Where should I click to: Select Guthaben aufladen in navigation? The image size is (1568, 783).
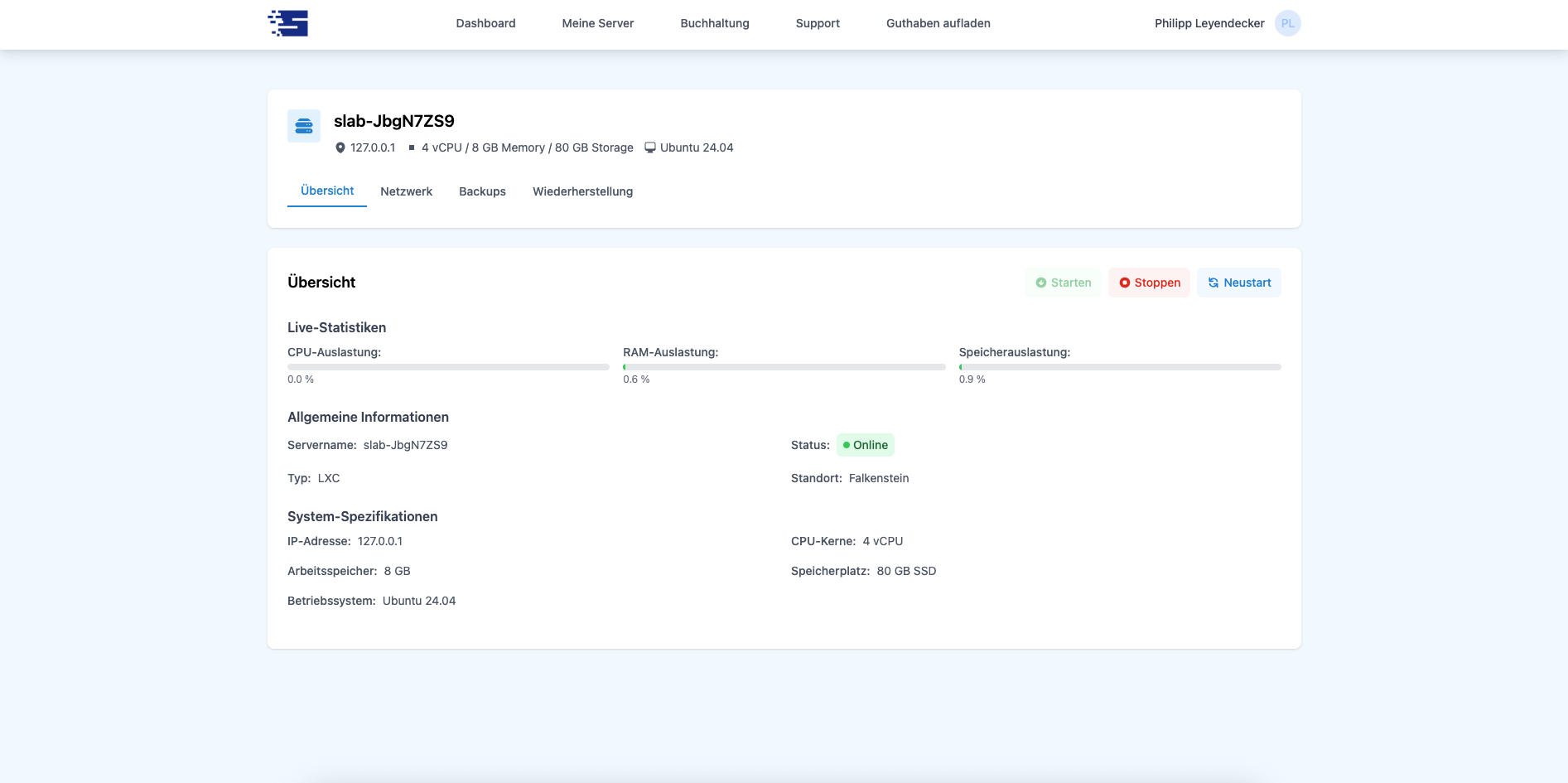[x=938, y=23]
